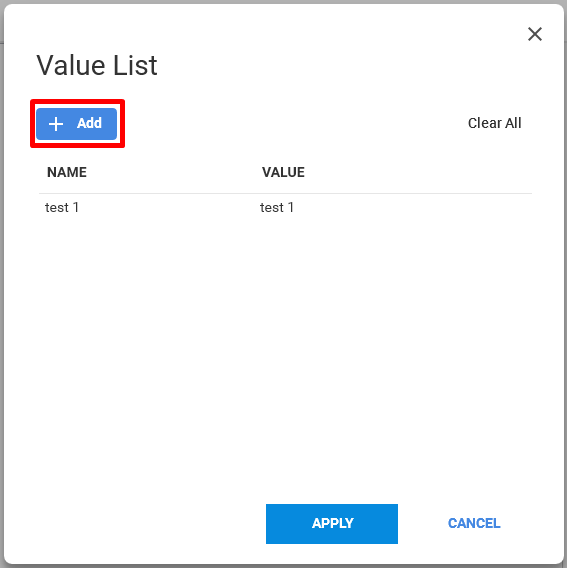Click the 'Value List' dialog title
The width and height of the screenshot is (567, 568).
97,65
